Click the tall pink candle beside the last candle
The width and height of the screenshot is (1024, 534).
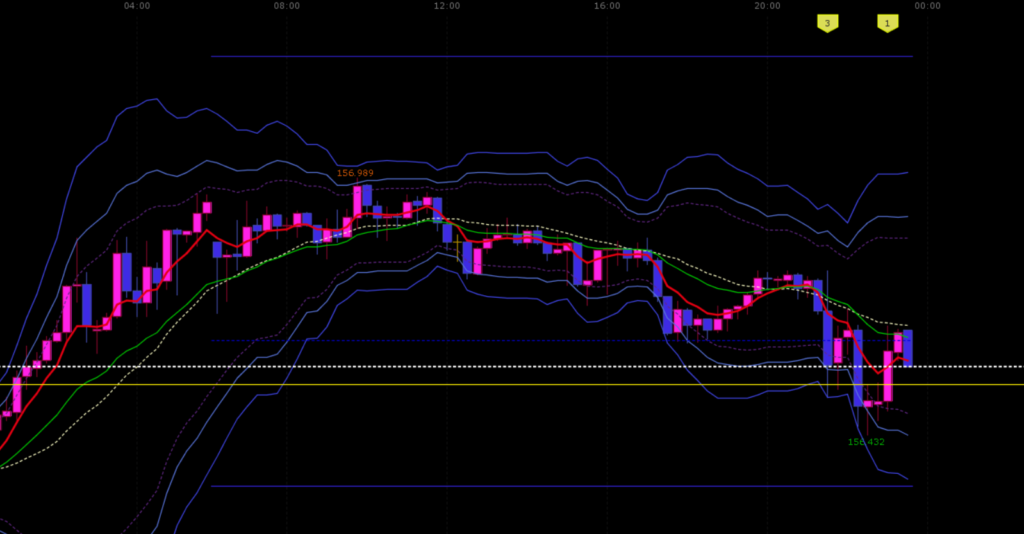[888, 376]
